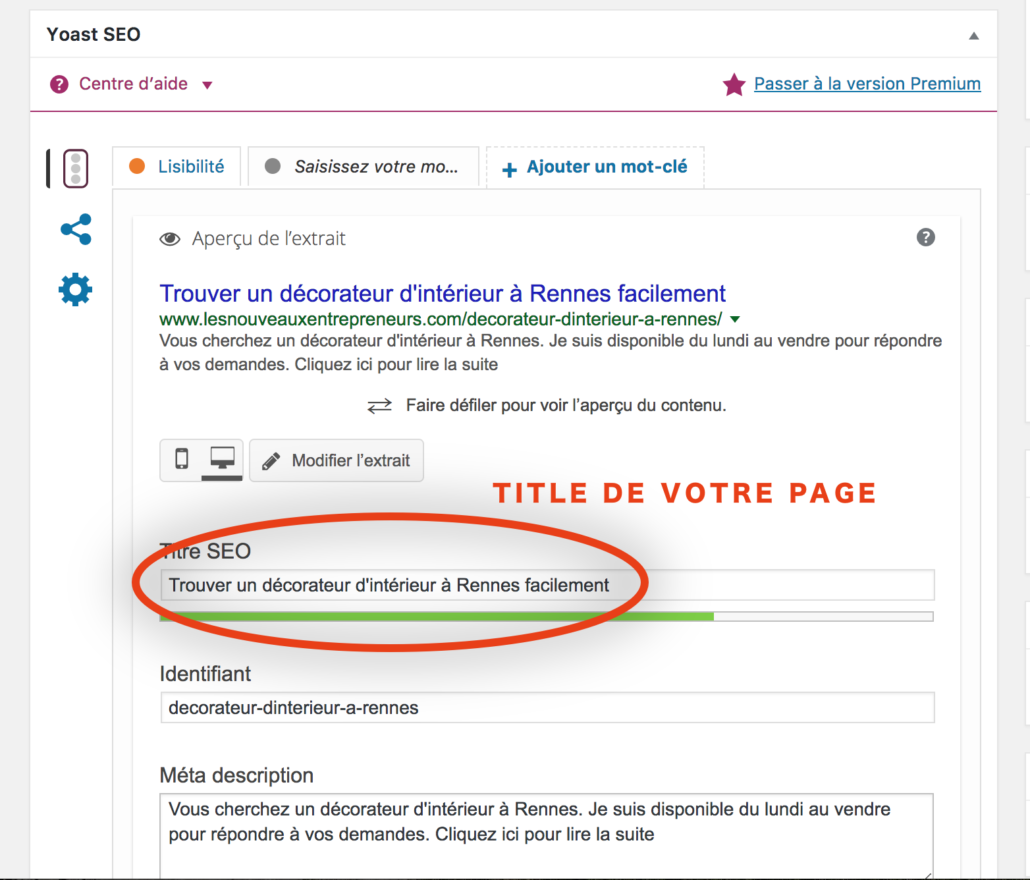Click the Identifiant label
The height and width of the screenshot is (880, 1030).
205,674
